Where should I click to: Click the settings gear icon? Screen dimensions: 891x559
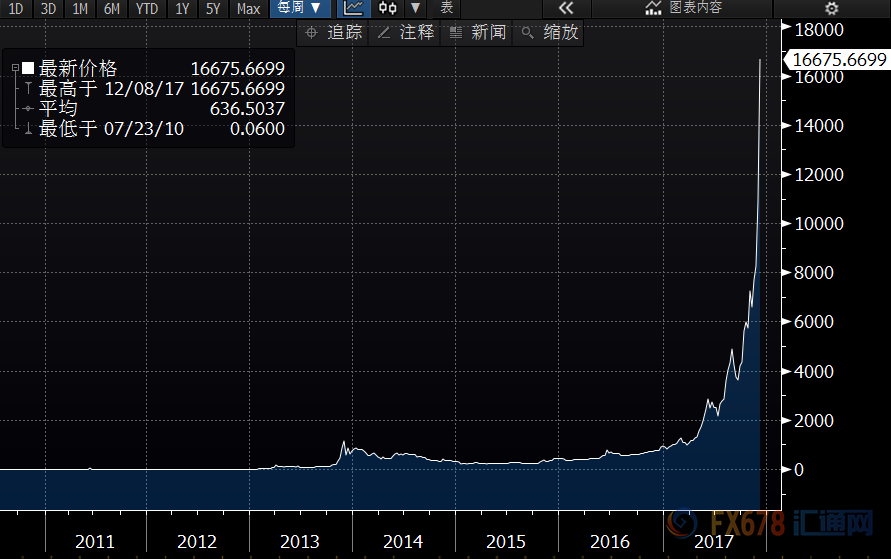[x=831, y=8]
